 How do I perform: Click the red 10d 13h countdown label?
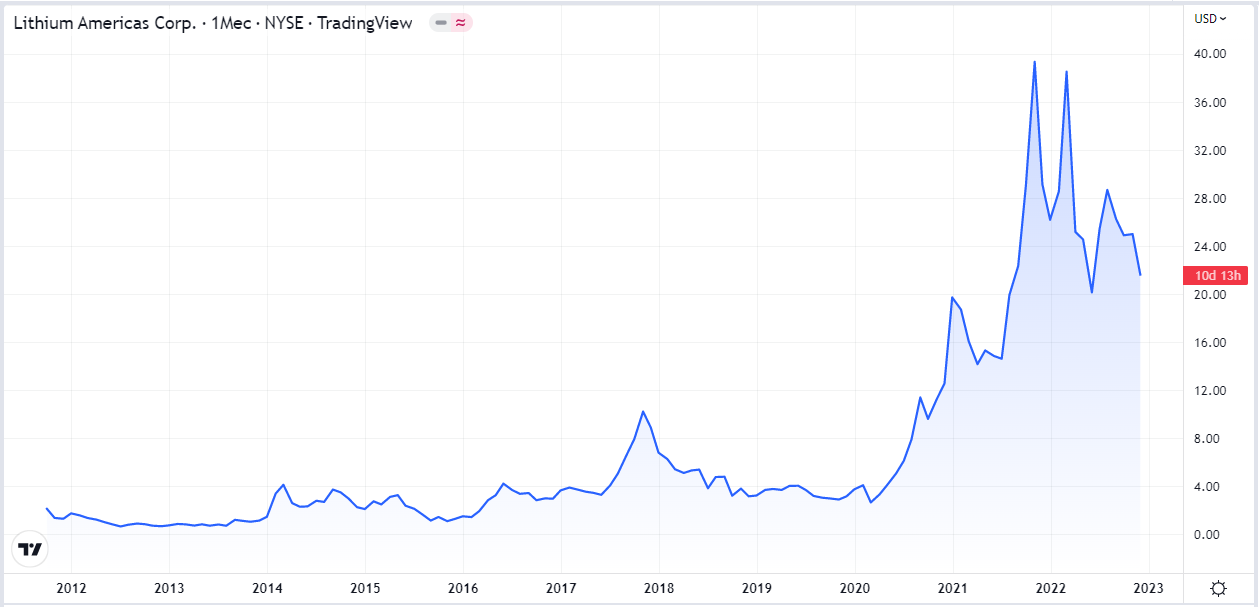(1214, 276)
